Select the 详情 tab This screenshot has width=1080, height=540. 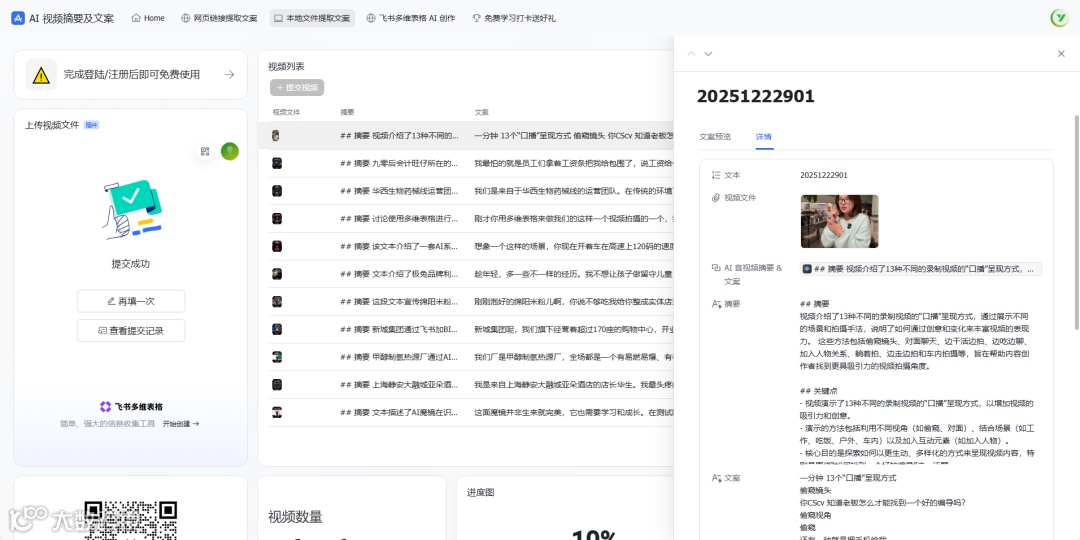tap(764, 136)
